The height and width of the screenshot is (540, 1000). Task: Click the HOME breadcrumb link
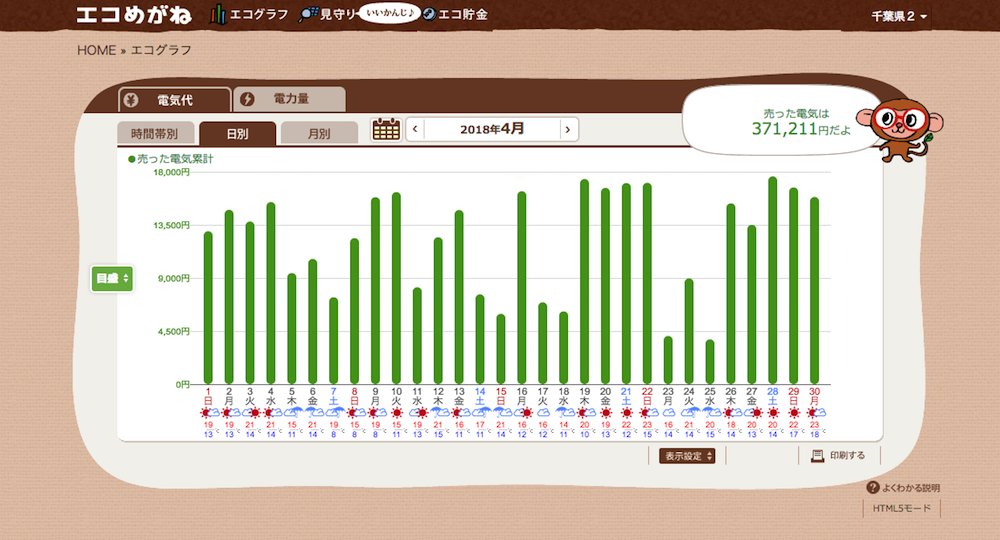[96, 50]
